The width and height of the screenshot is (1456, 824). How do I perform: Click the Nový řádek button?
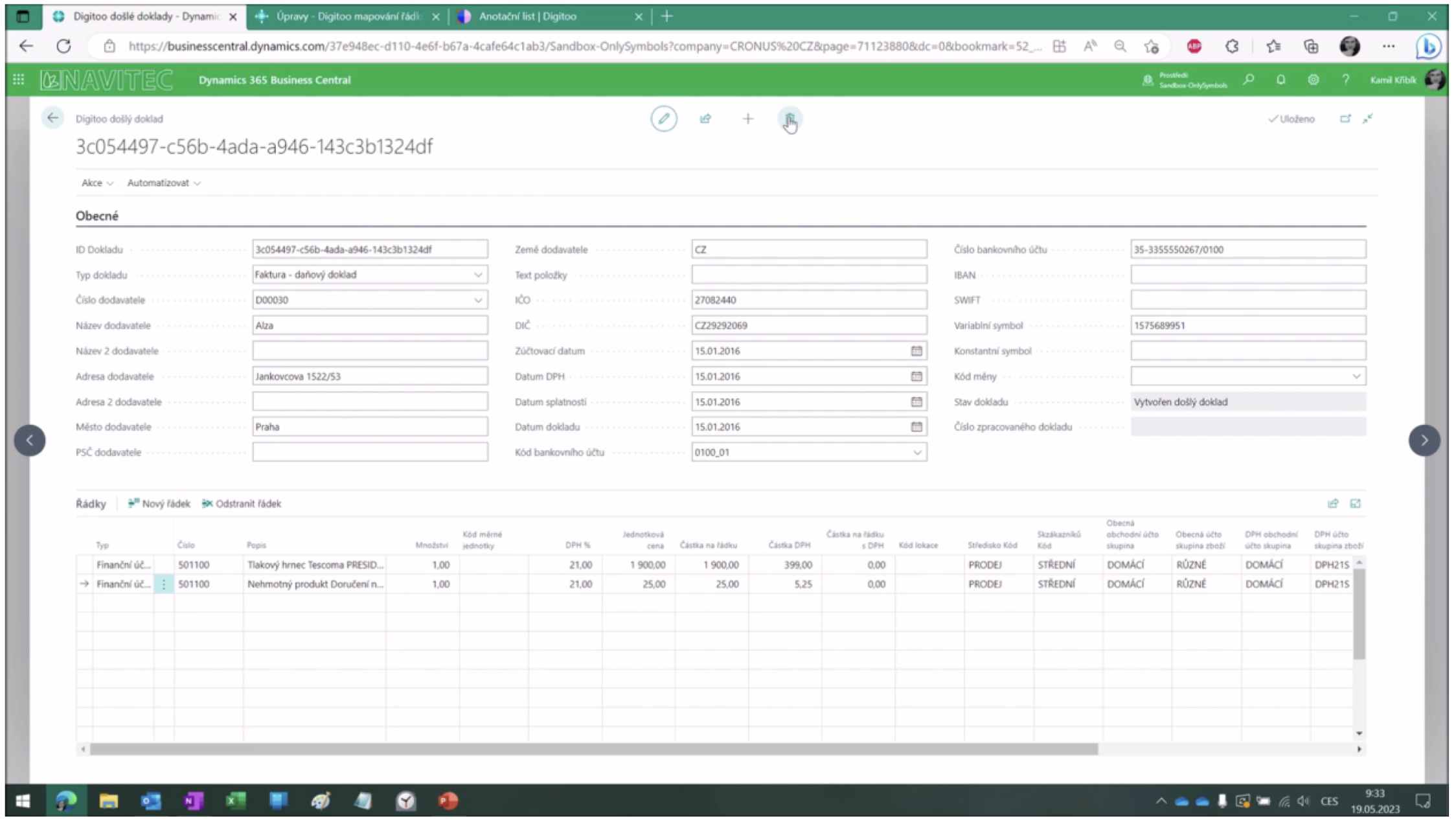coord(159,503)
